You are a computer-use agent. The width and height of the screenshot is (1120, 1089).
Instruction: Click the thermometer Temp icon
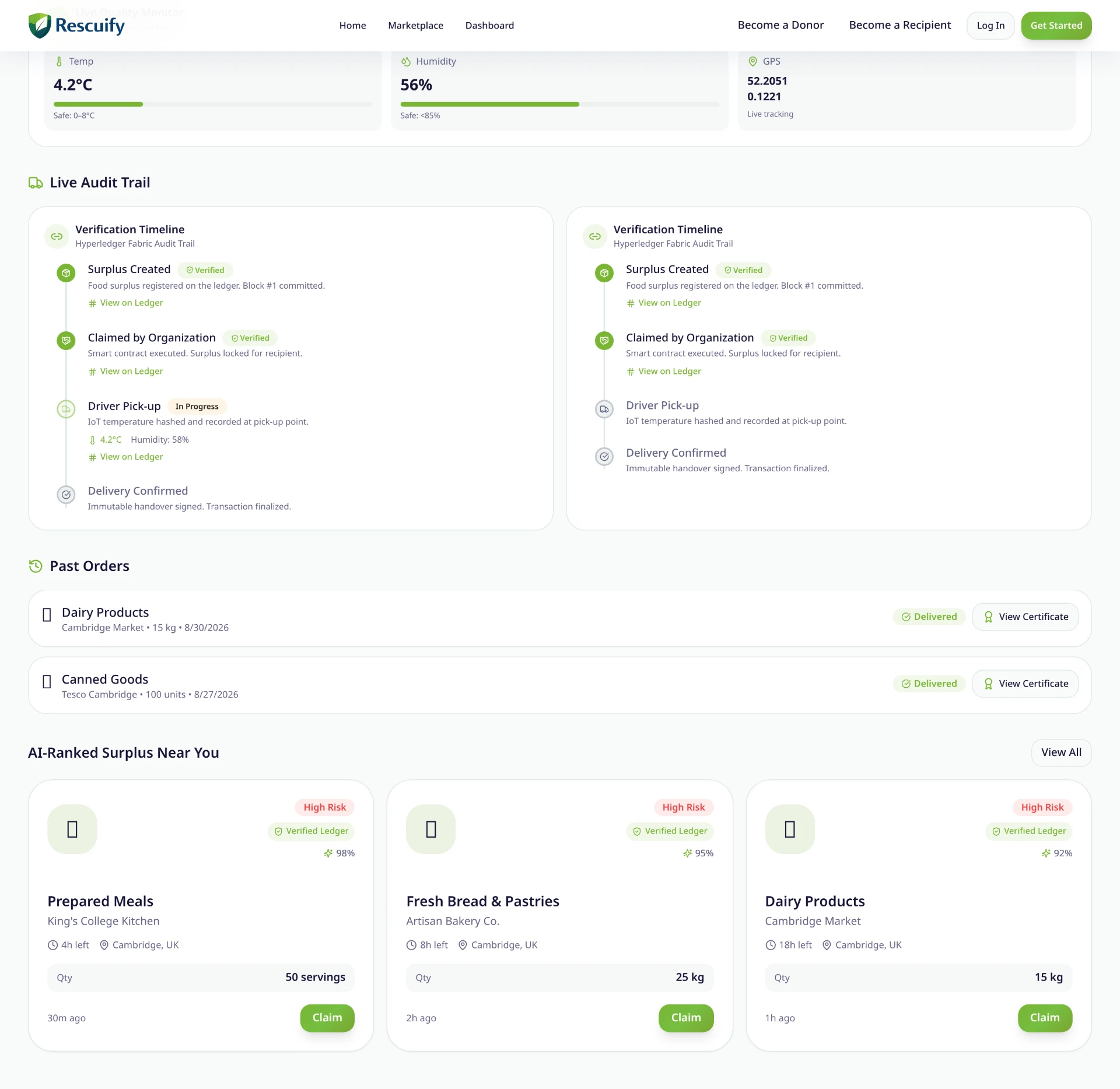tap(59, 61)
